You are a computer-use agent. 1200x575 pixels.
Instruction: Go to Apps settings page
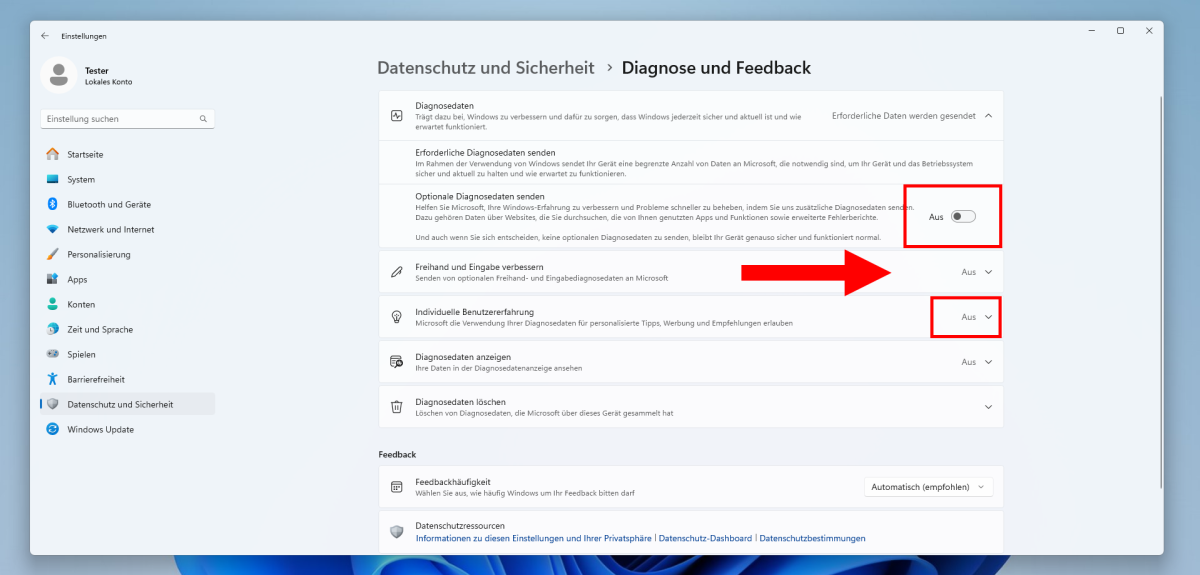click(x=128, y=279)
